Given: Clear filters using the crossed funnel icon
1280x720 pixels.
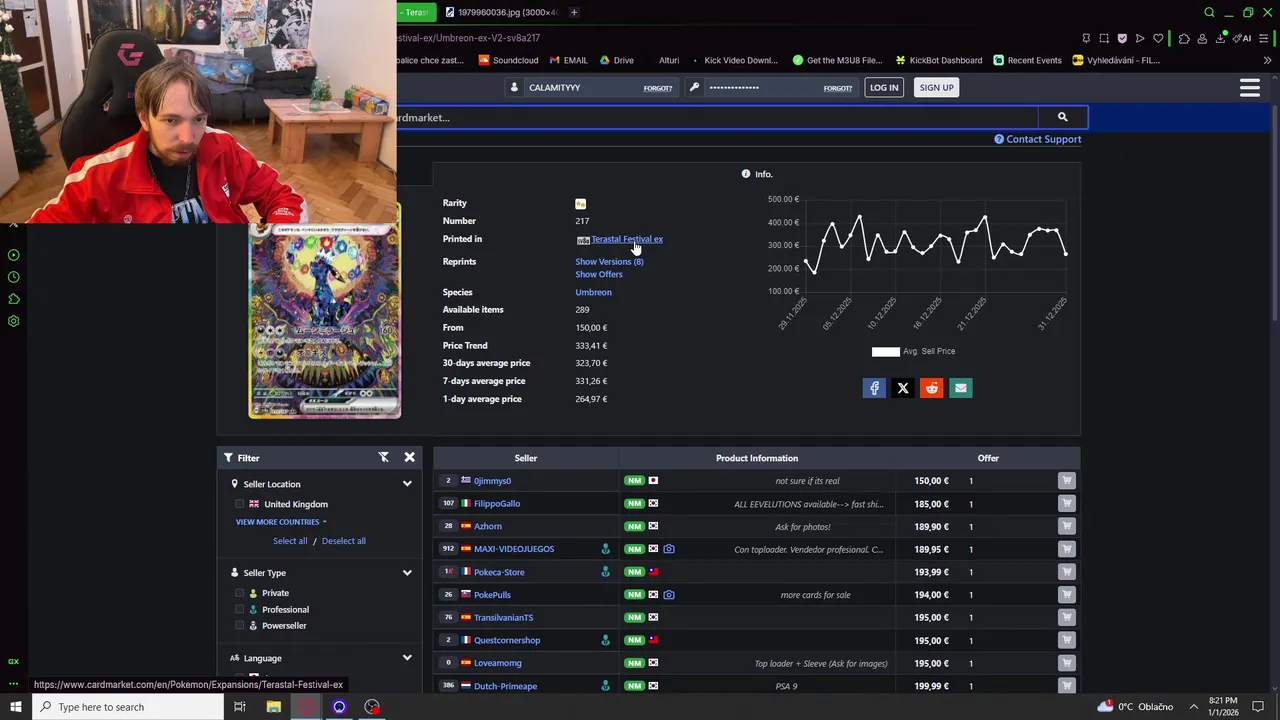Looking at the screenshot, I should pyautogui.click(x=383, y=457).
